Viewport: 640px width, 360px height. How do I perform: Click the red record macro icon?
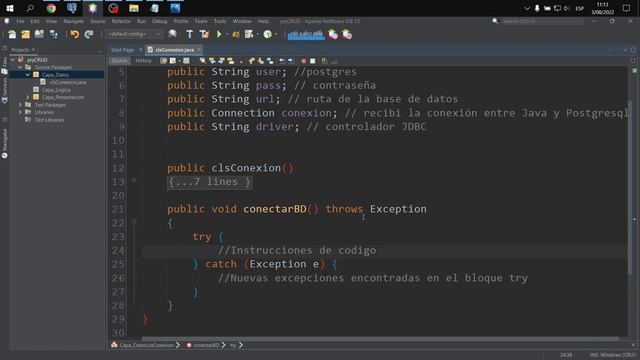(303, 61)
